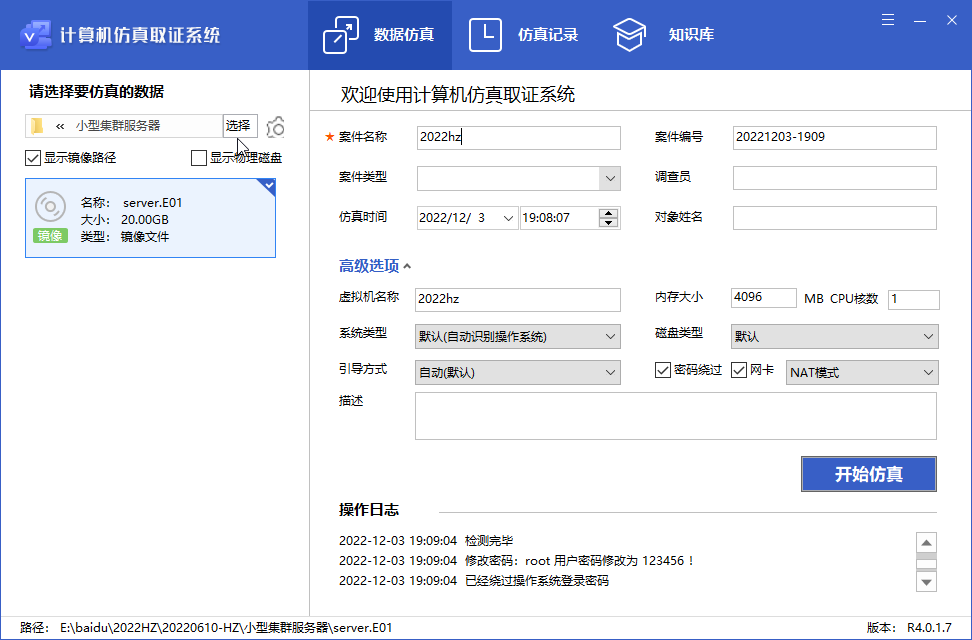This screenshot has height=640, width=972.
Task: Open the 引导方式 dropdown
Action: [x=518, y=373]
